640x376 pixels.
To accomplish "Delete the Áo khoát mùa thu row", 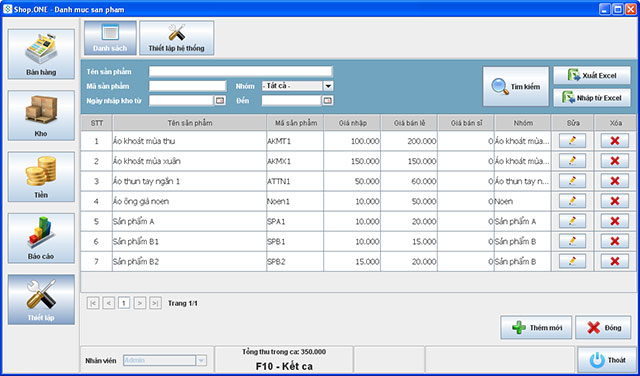I will click(615, 141).
